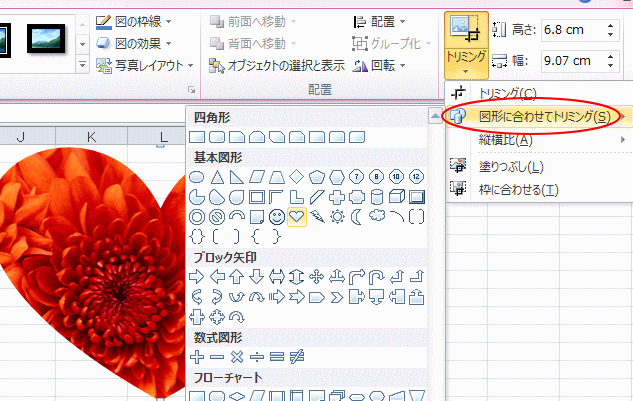Viewport: 633px width, 401px height.
Task: Pick the lightning bolt shape
Action: tap(317, 217)
